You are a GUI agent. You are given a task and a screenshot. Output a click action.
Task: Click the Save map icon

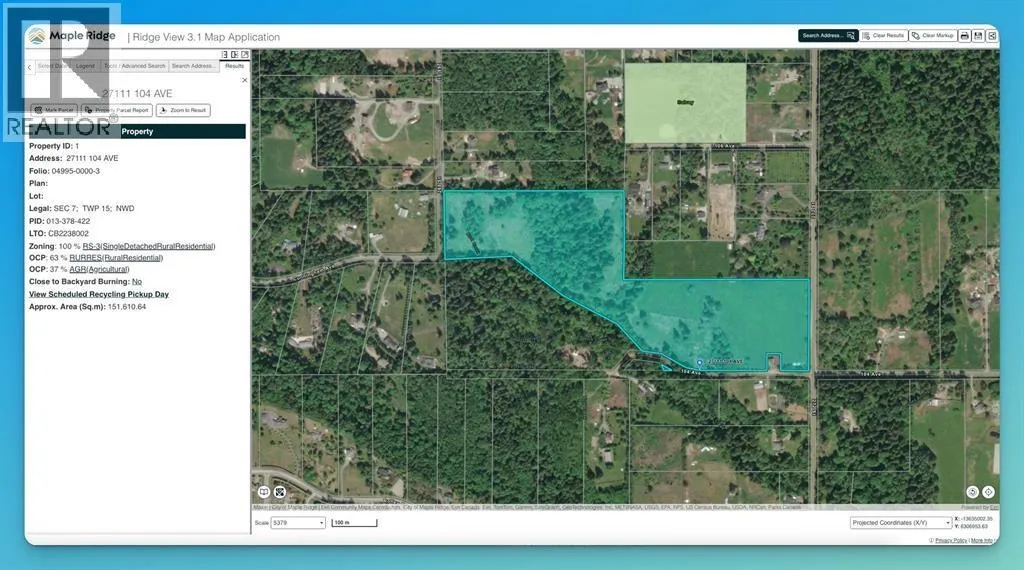pos(979,35)
